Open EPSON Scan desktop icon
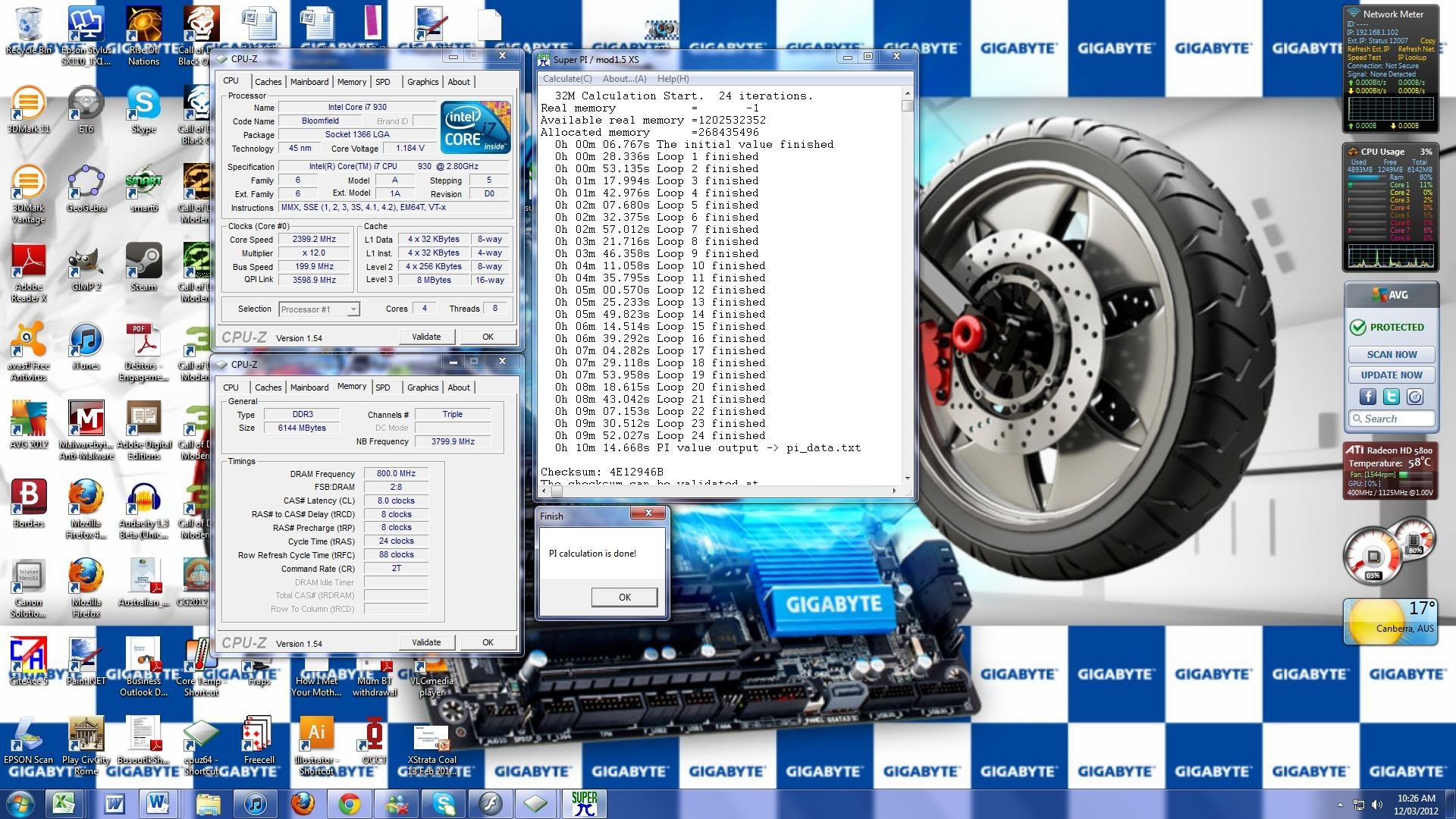 coord(29,740)
